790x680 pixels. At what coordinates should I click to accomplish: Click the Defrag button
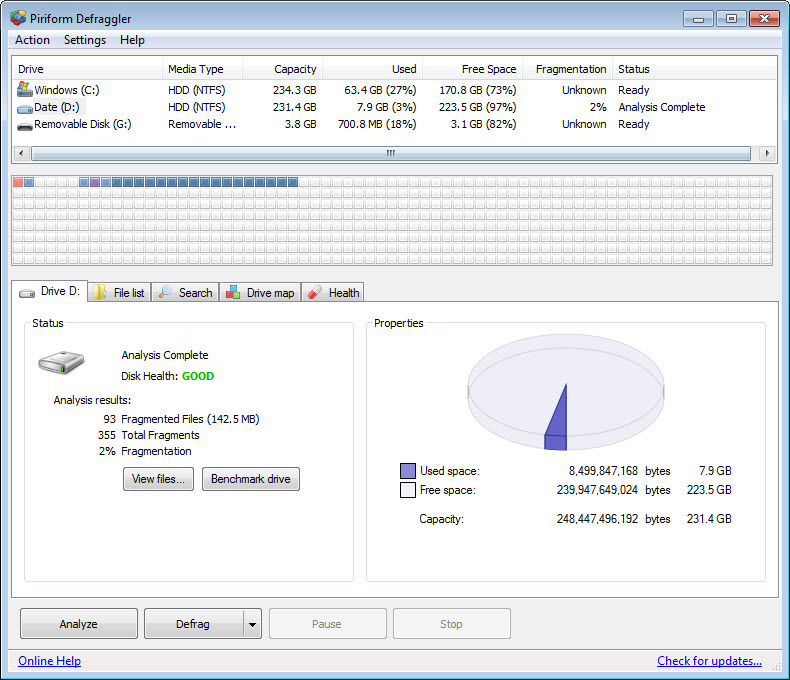point(193,624)
